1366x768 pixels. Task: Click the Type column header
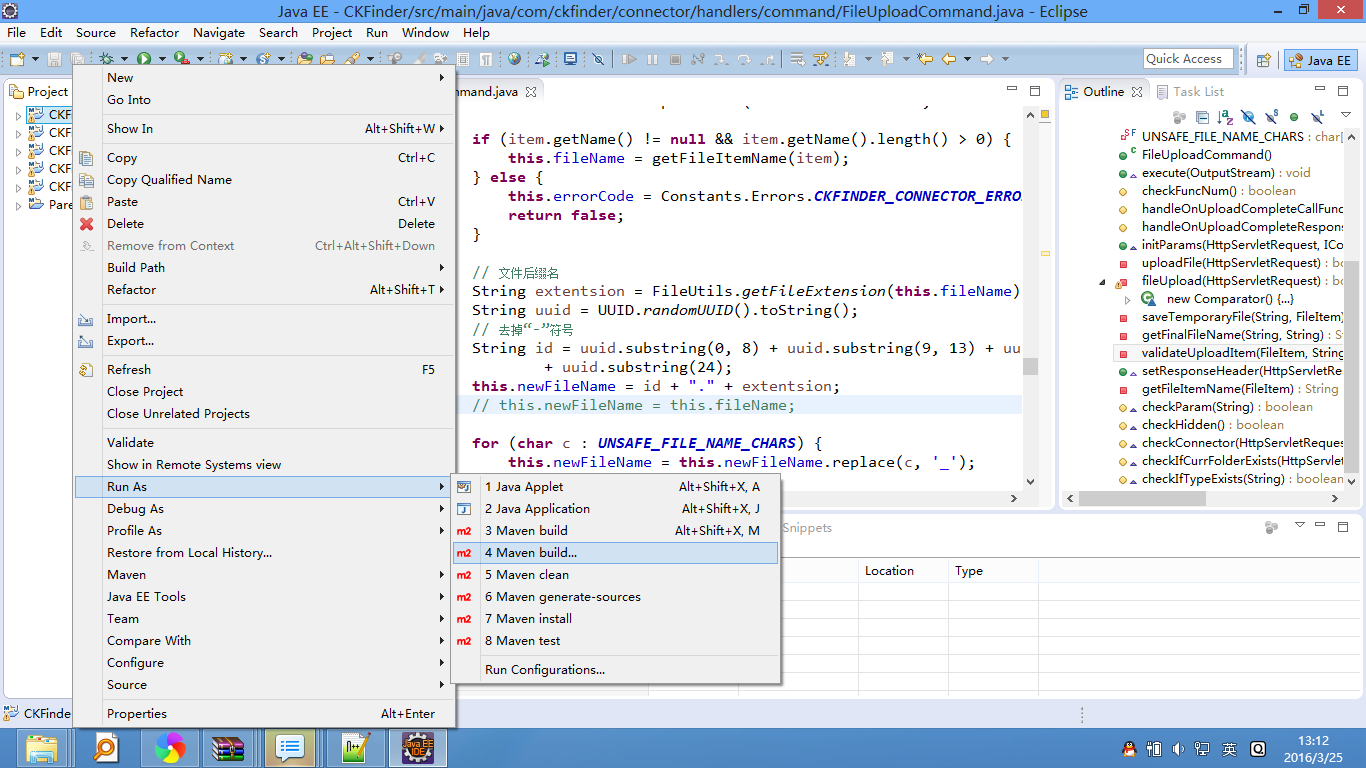[993, 571]
